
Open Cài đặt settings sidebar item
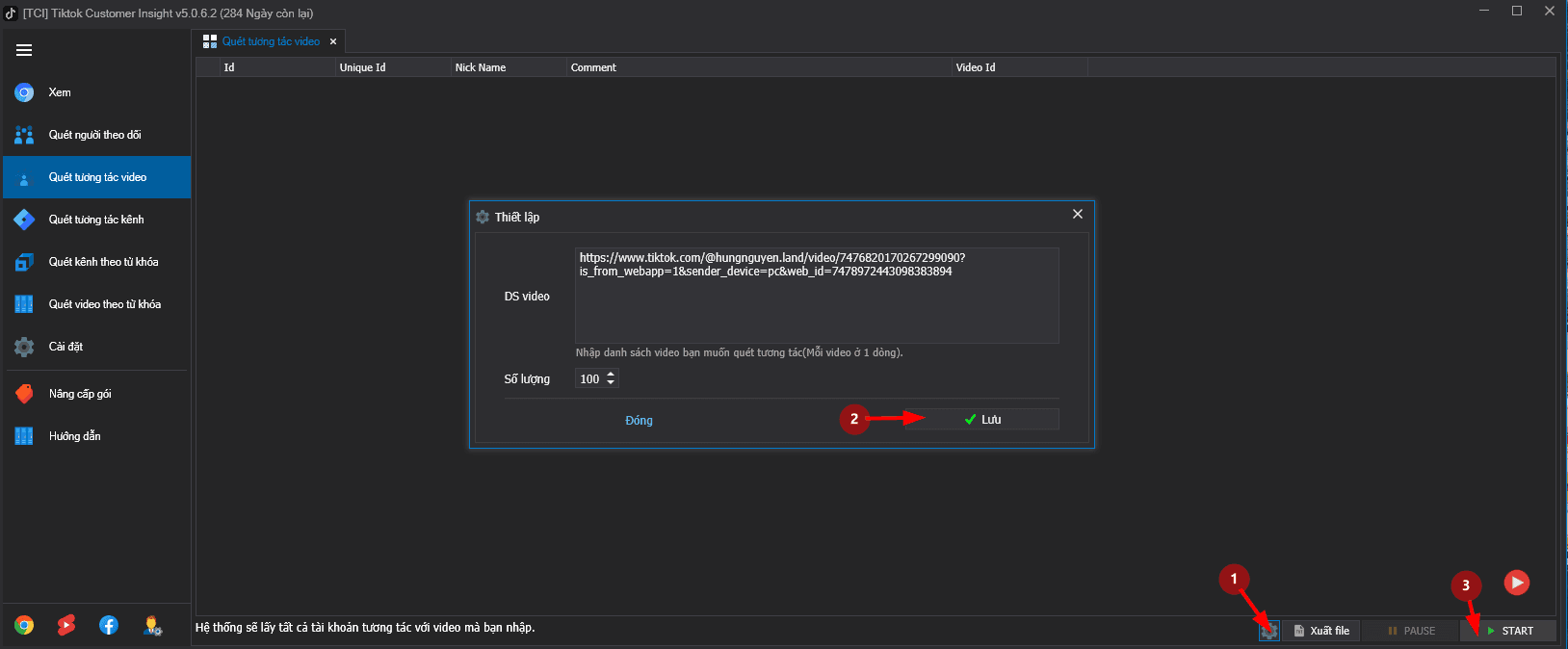coord(97,347)
